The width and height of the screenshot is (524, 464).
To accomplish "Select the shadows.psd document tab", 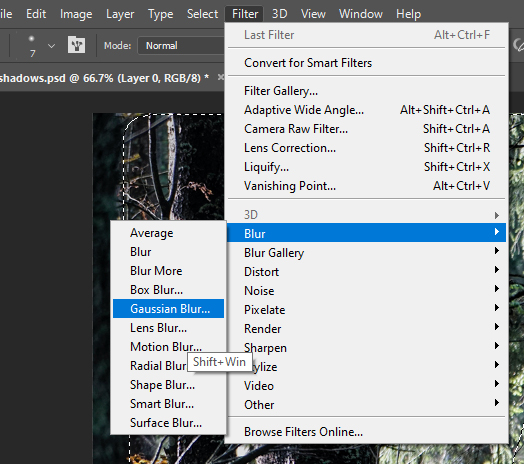I will tap(104, 78).
